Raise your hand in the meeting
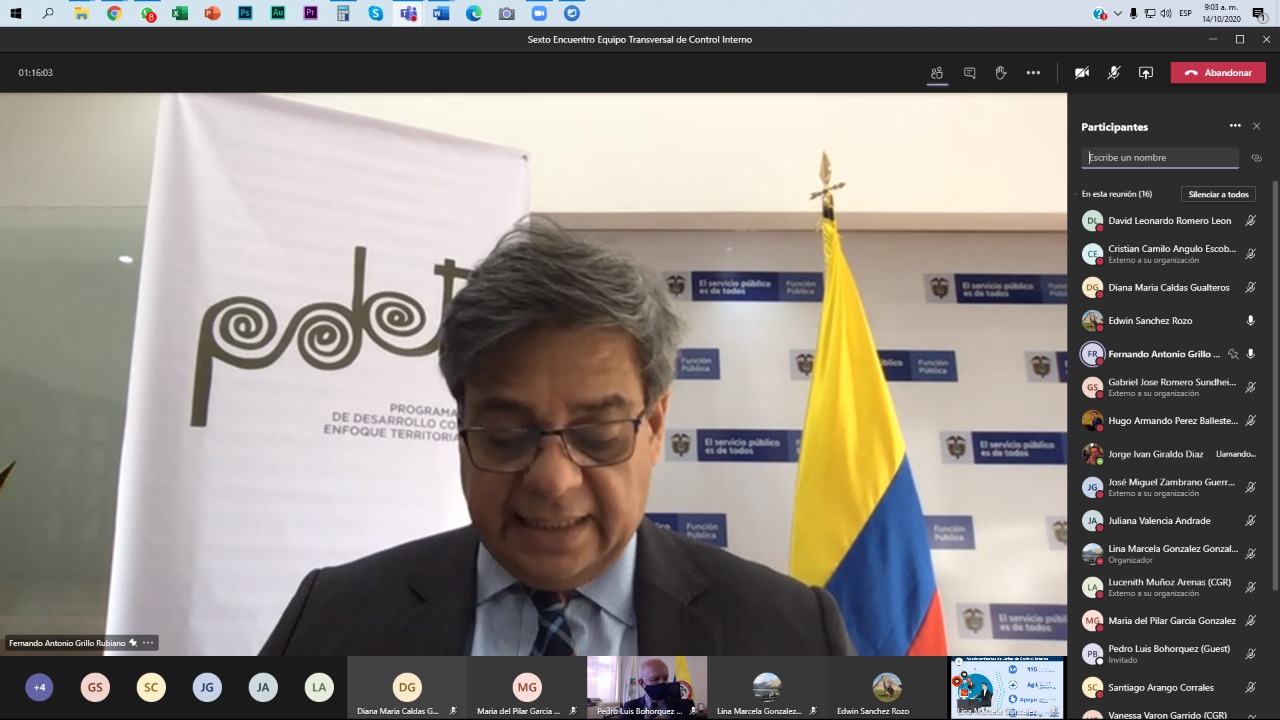This screenshot has height=720, width=1280. [x=1001, y=73]
